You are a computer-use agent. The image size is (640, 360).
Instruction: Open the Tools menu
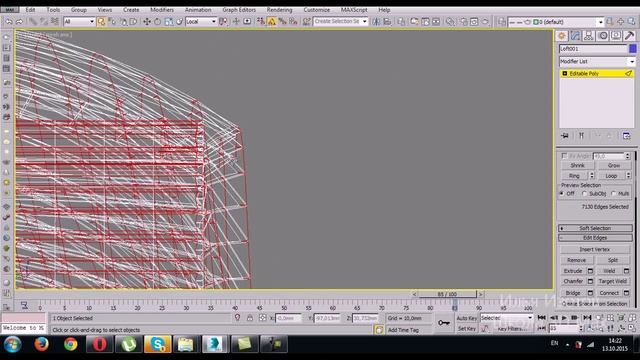click(x=53, y=9)
